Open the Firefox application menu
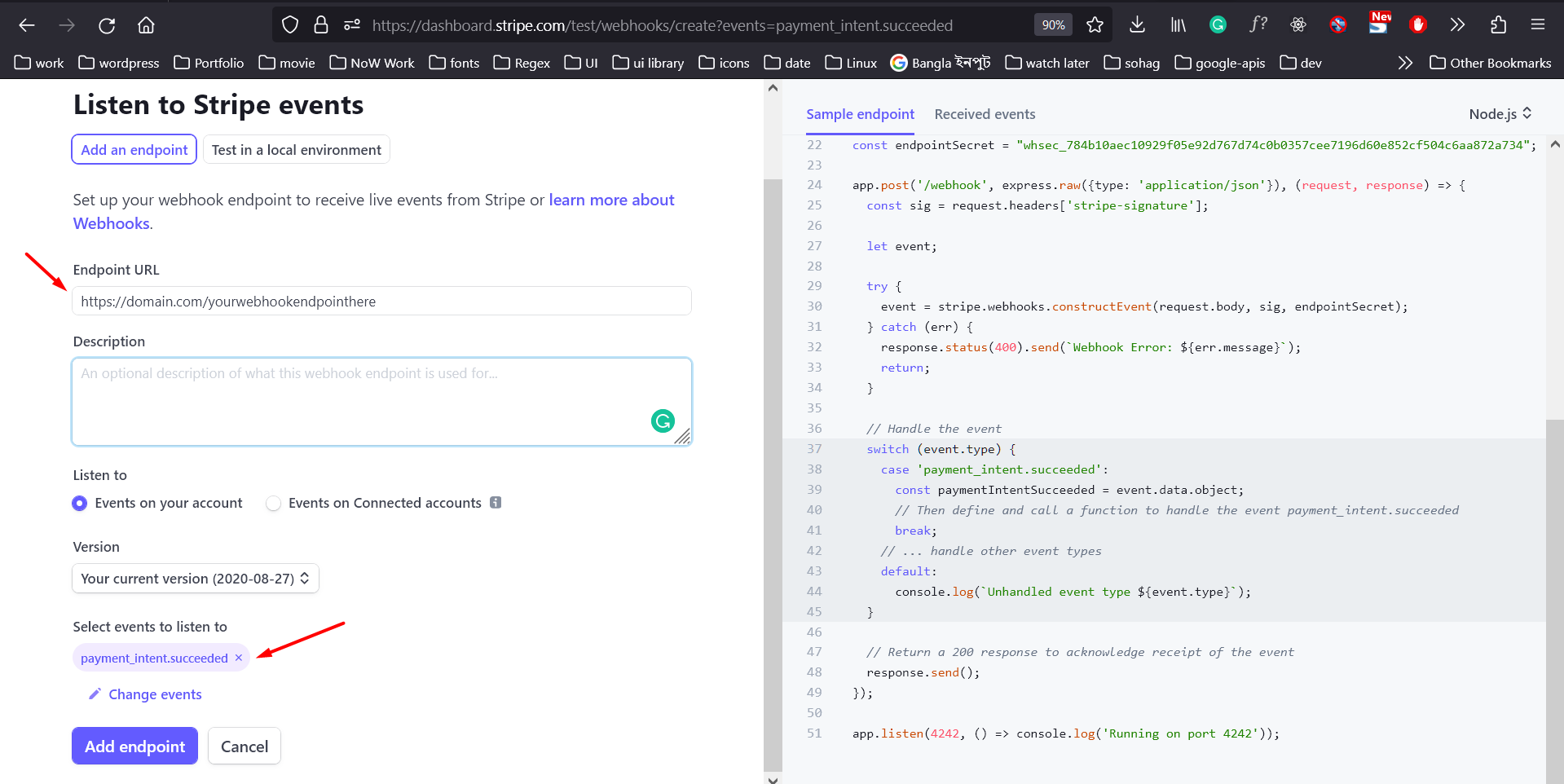Image resolution: width=1564 pixels, height=784 pixels. 1538,25
